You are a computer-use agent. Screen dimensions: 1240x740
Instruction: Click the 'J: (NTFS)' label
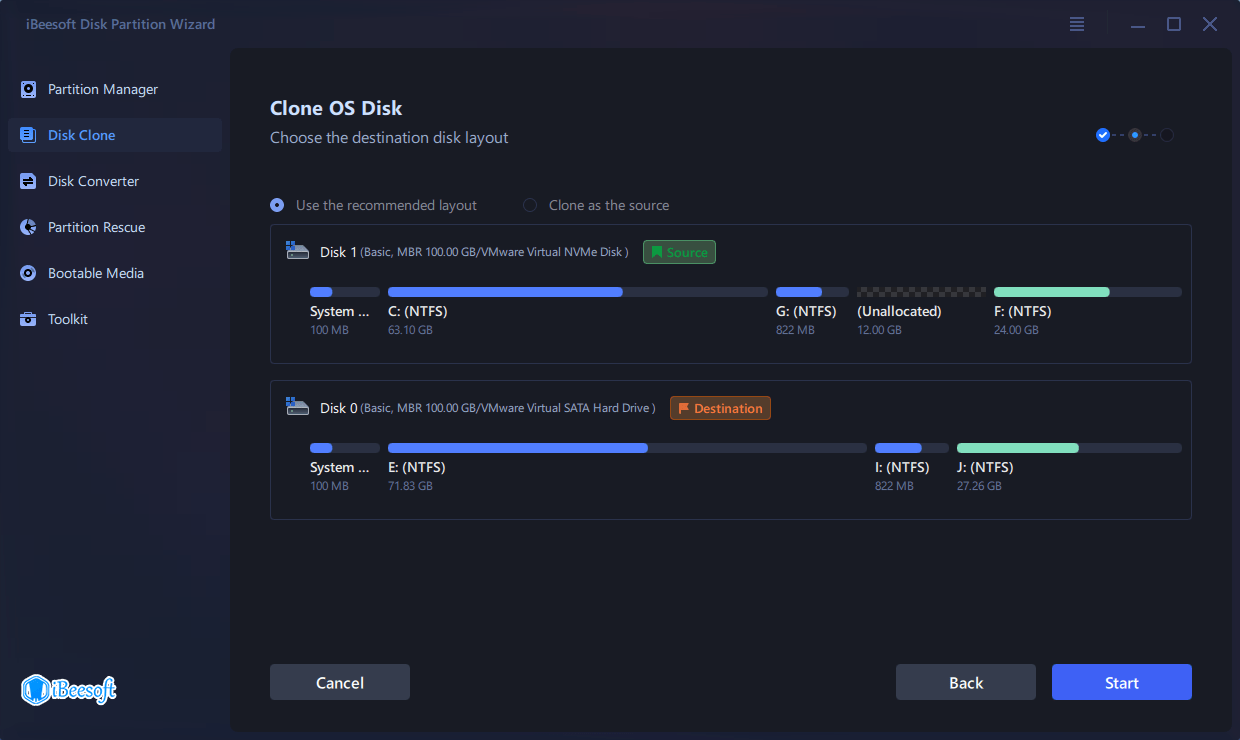coord(985,467)
